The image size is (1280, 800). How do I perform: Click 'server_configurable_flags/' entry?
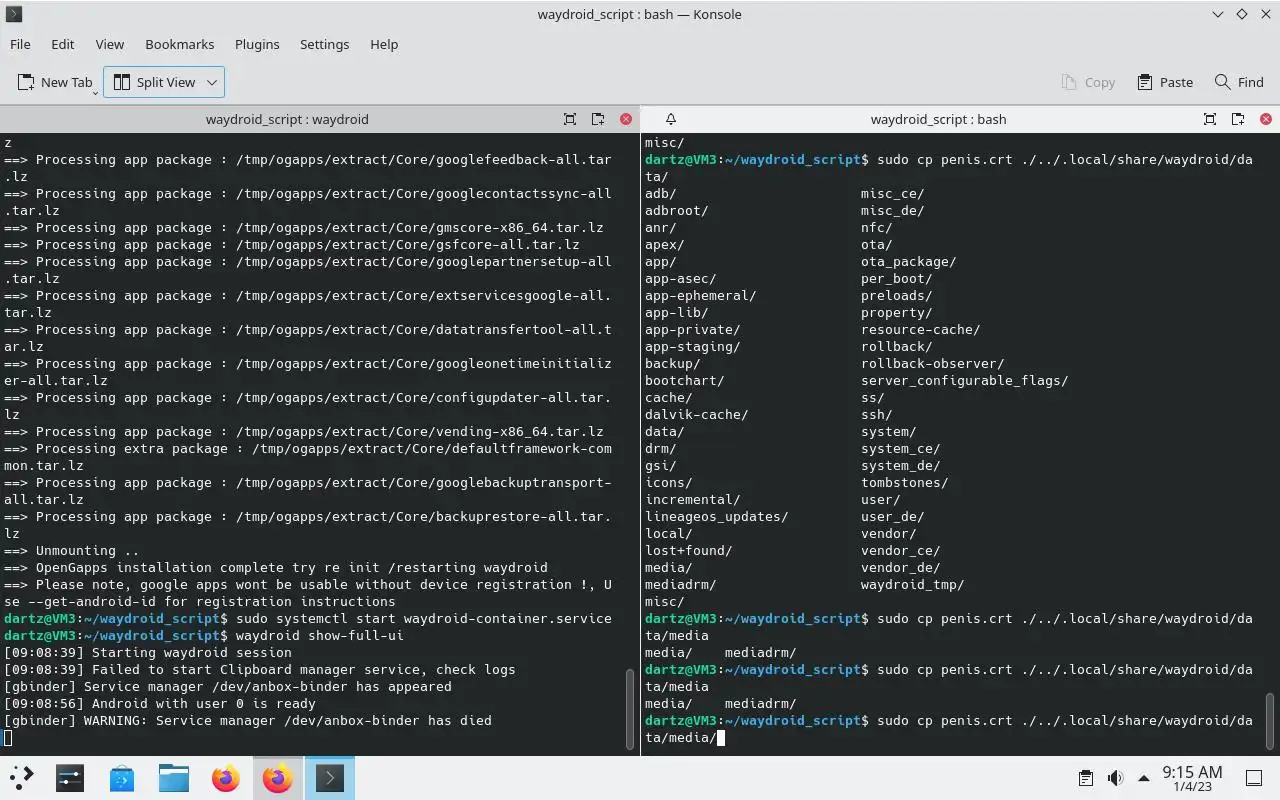(964, 380)
